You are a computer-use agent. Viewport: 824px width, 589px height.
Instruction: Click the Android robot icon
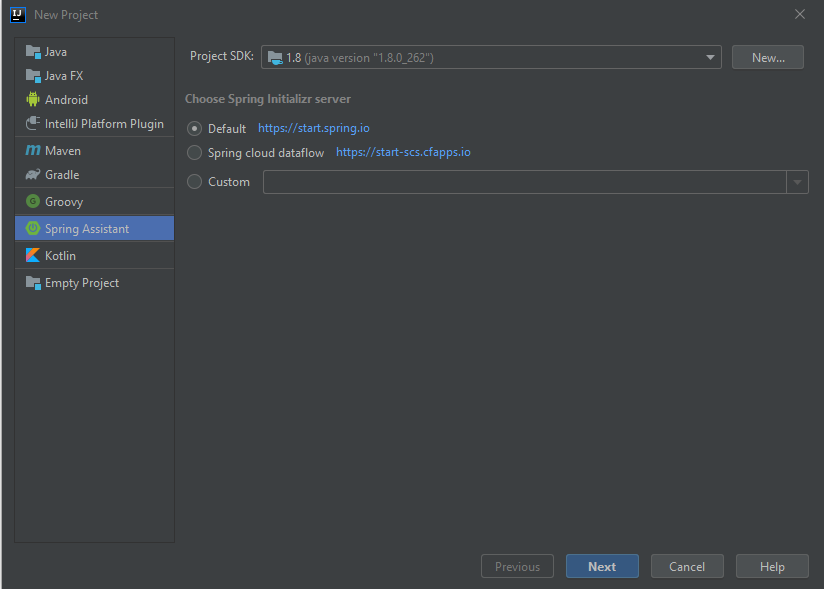33,100
